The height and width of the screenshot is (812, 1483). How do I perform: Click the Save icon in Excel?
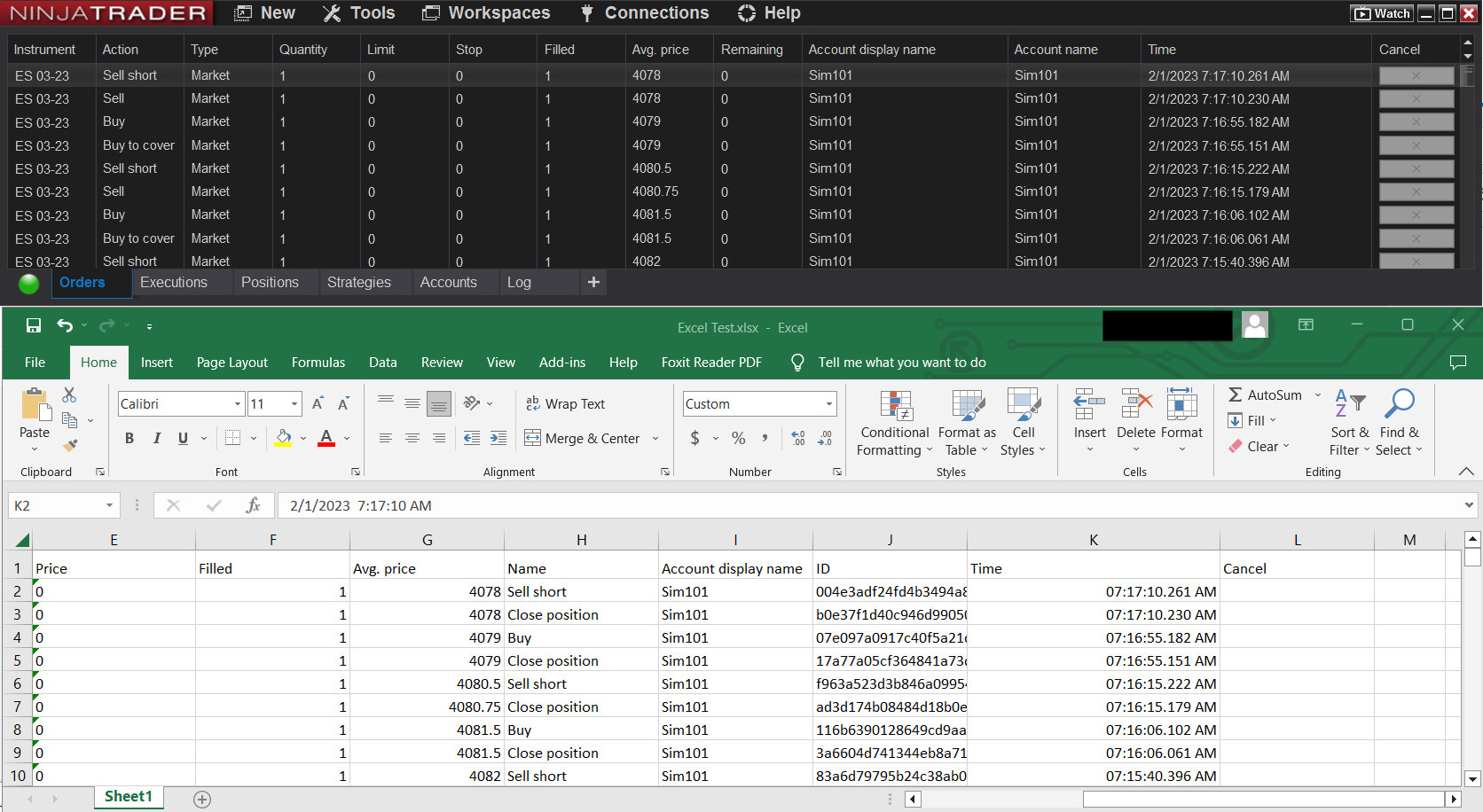pyautogui.click(x=34, y=325)
